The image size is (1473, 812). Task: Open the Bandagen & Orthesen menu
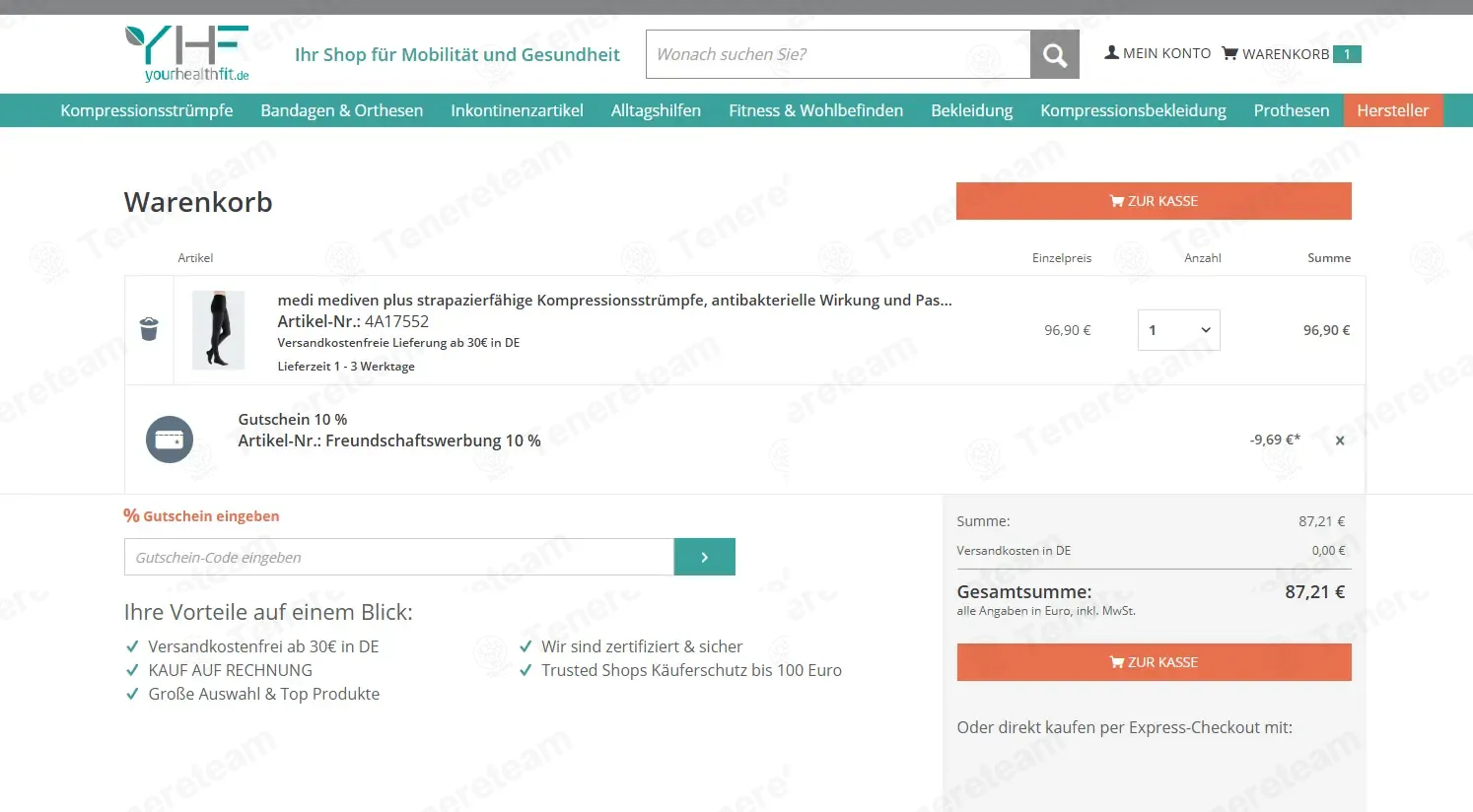(x=341, y=110)
